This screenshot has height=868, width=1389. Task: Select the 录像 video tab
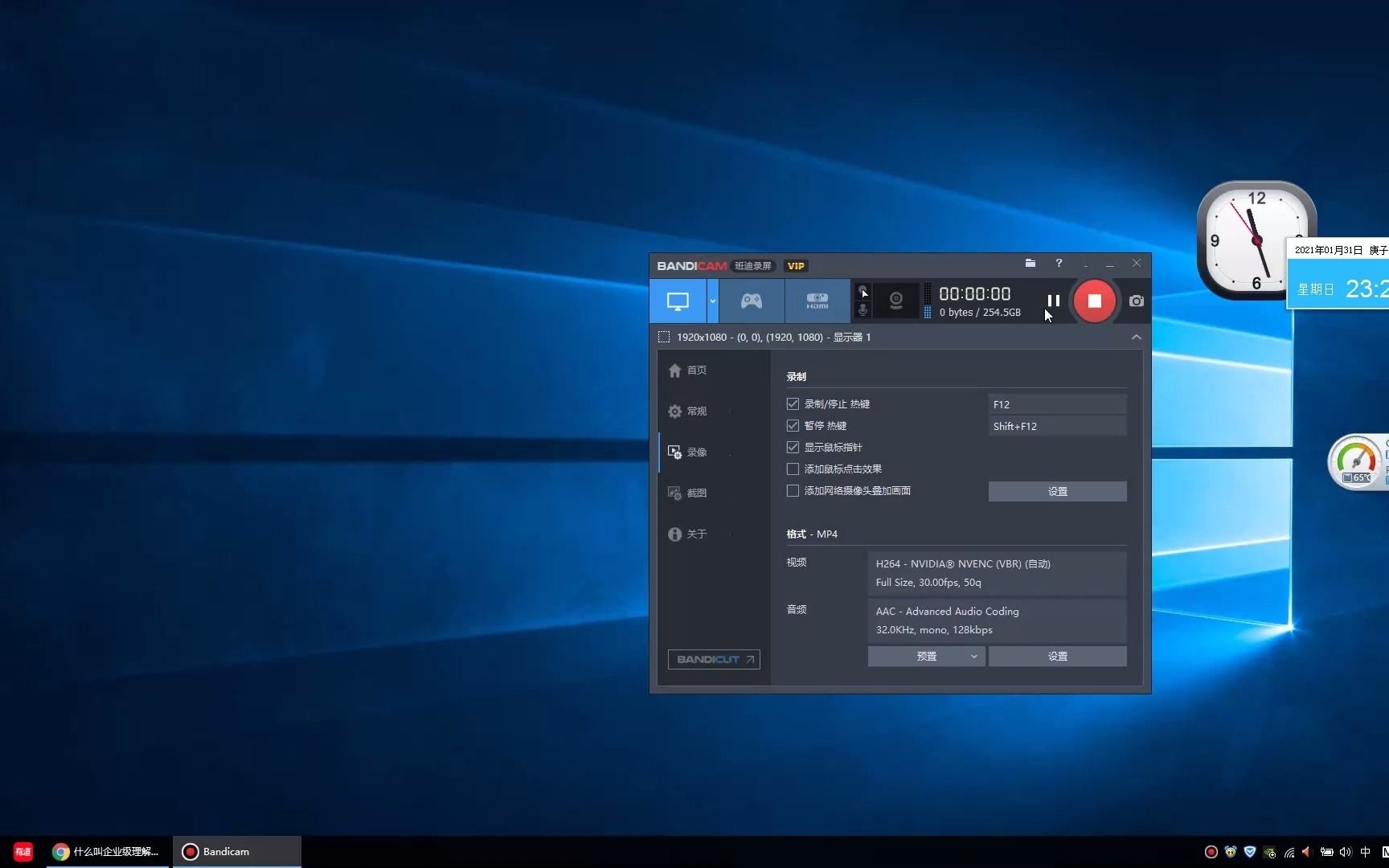tap(688, 452)
